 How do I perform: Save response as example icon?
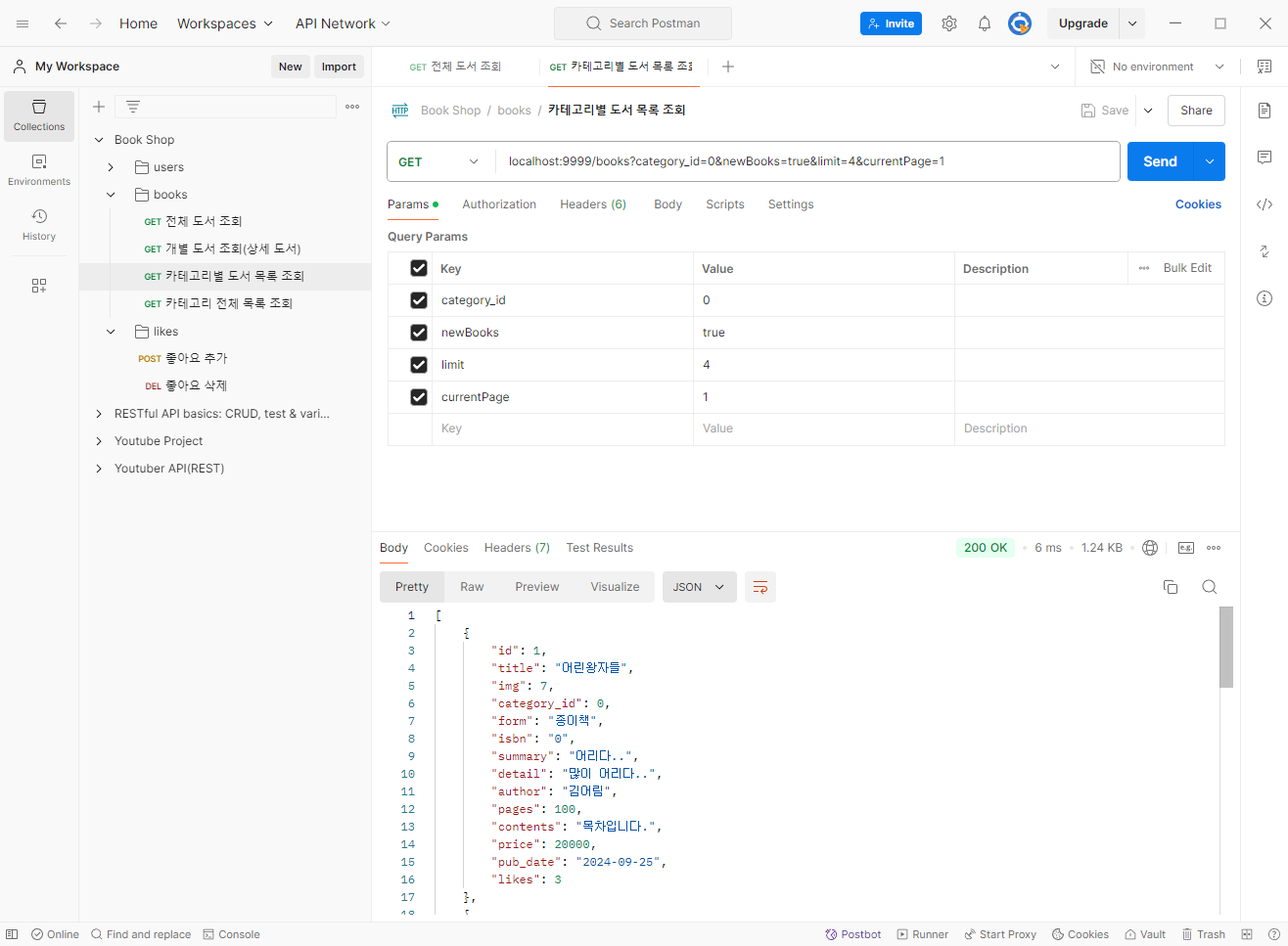pyautogui.click(x=1186, y=548)
